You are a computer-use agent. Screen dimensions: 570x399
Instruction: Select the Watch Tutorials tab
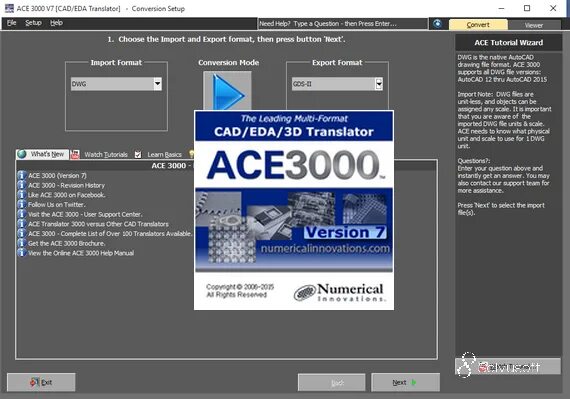[x=106, y=155]
